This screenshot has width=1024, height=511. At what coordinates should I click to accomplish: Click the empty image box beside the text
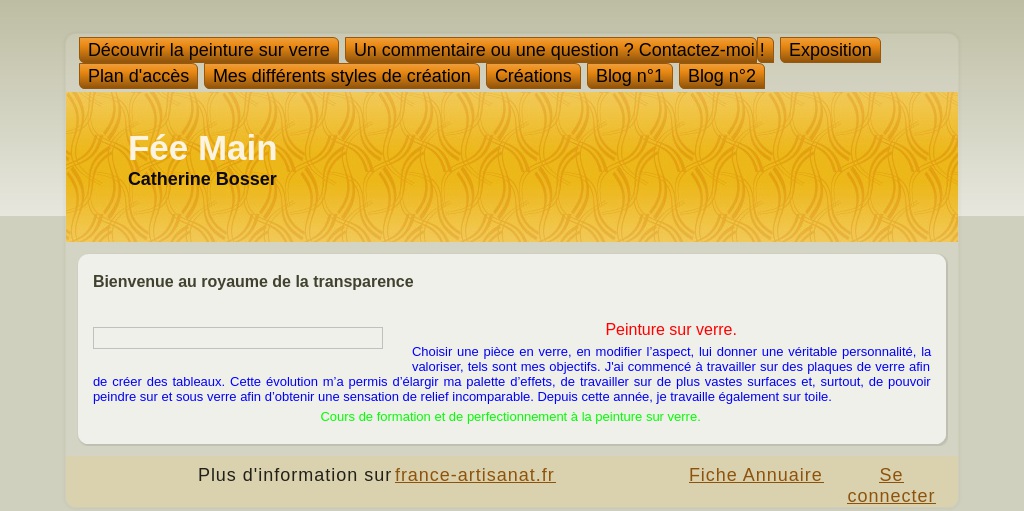238,338
